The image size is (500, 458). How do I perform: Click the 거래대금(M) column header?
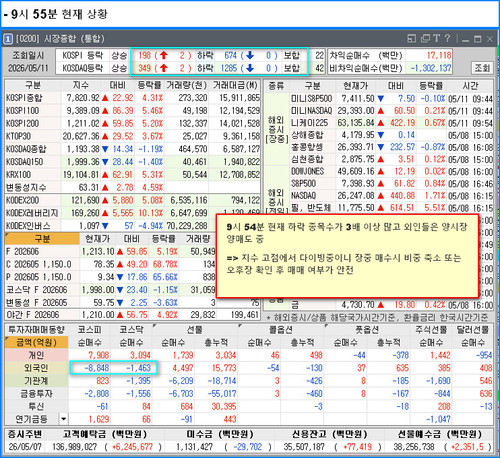click(x=235, y=85)
